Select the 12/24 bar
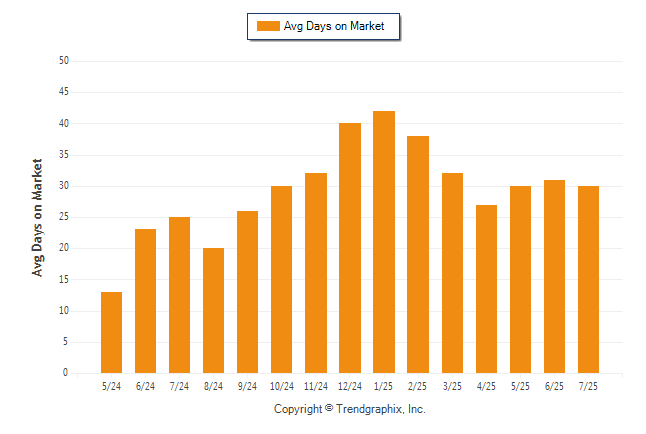This screenshot has width=646, height=434. point(350,248)
